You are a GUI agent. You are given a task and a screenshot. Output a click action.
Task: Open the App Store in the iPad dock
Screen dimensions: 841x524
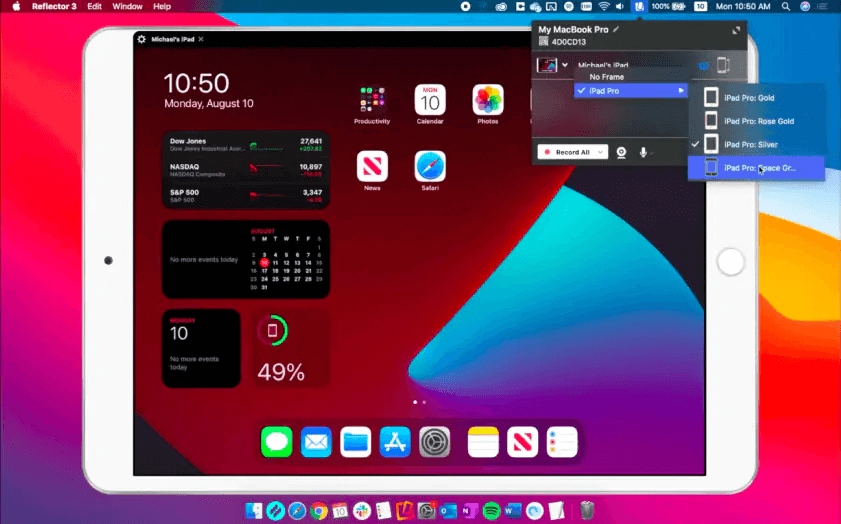tap(395, 441)
